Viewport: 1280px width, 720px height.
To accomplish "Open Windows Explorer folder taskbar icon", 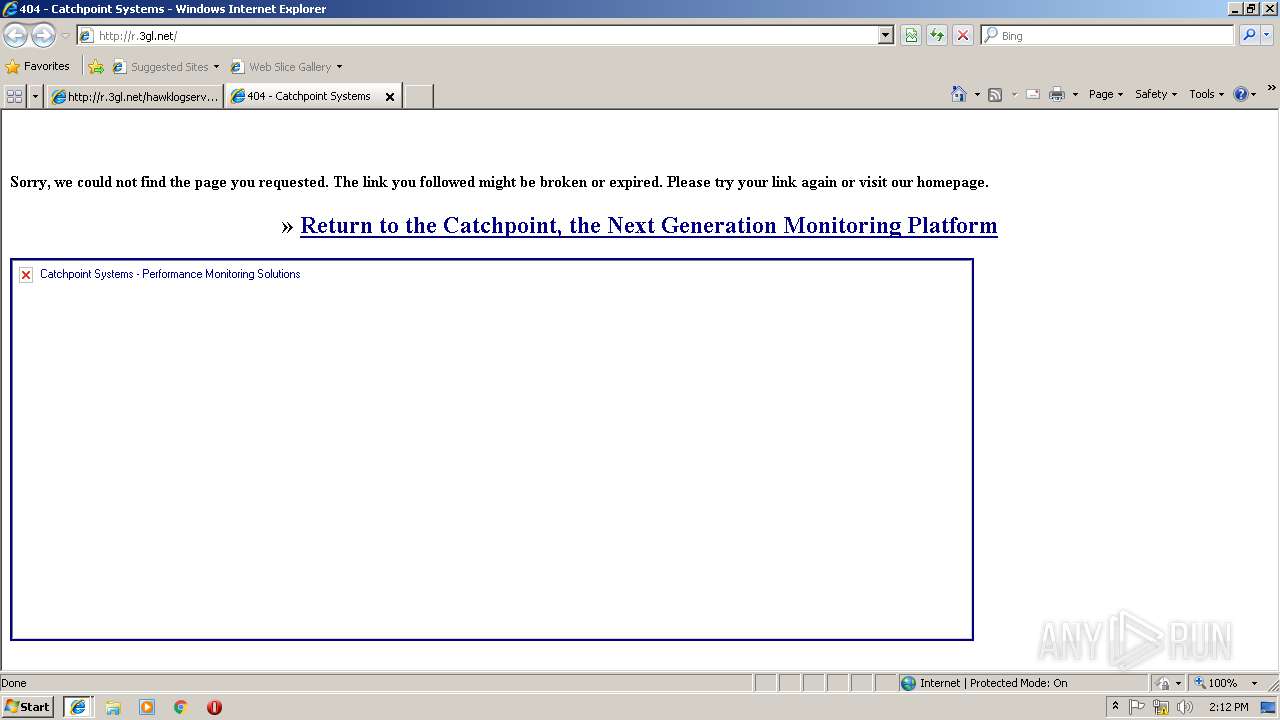I will click(113, 707).
